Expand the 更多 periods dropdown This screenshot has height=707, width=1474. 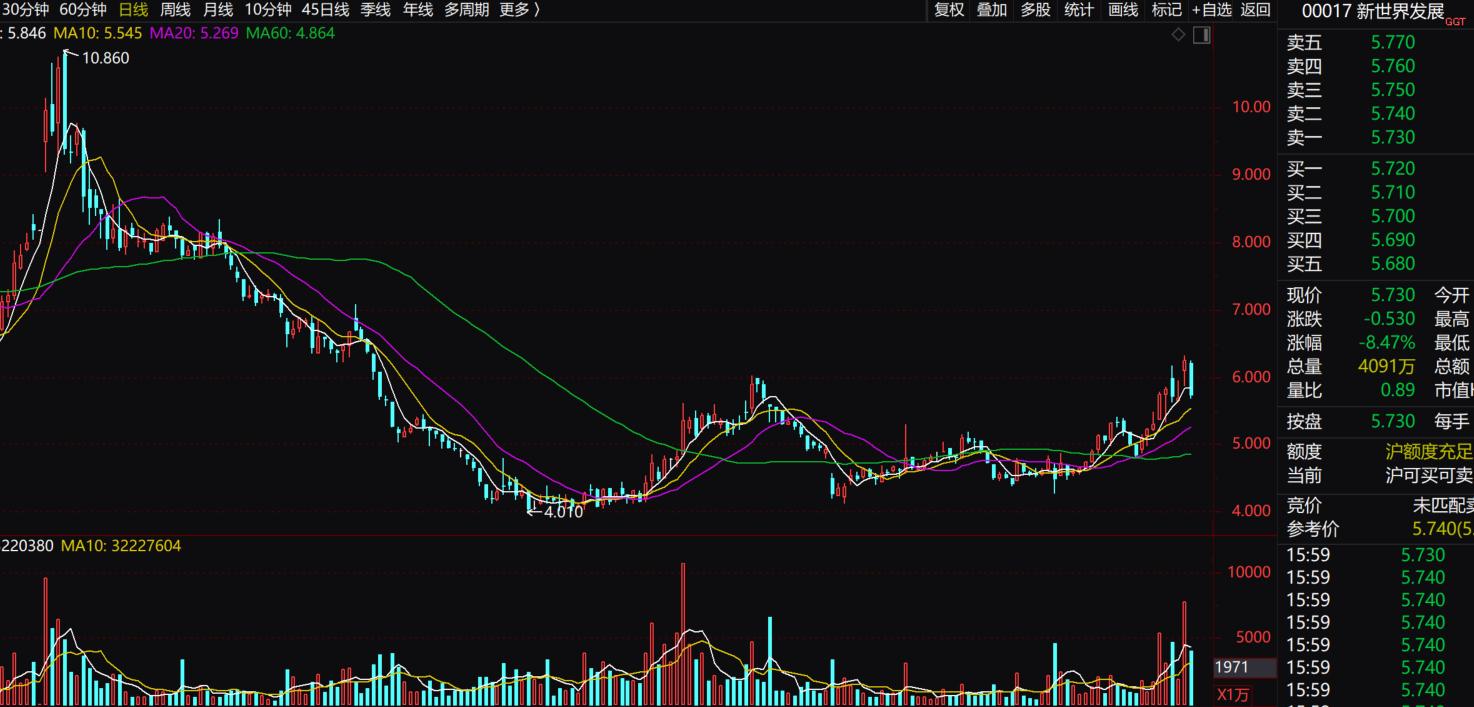(x=520, y=10)
